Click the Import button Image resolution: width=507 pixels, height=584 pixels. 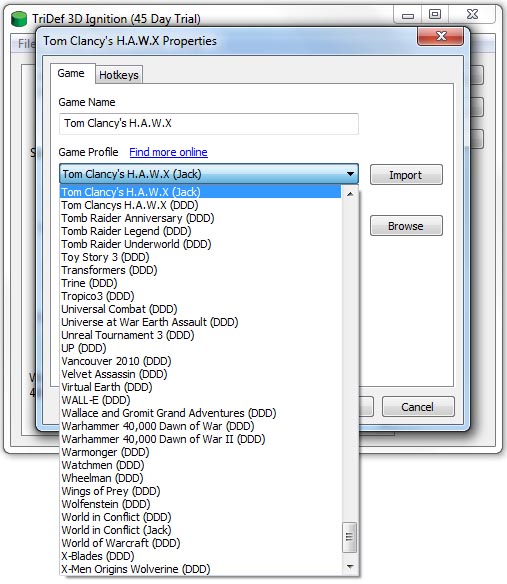tap(406, 175)
